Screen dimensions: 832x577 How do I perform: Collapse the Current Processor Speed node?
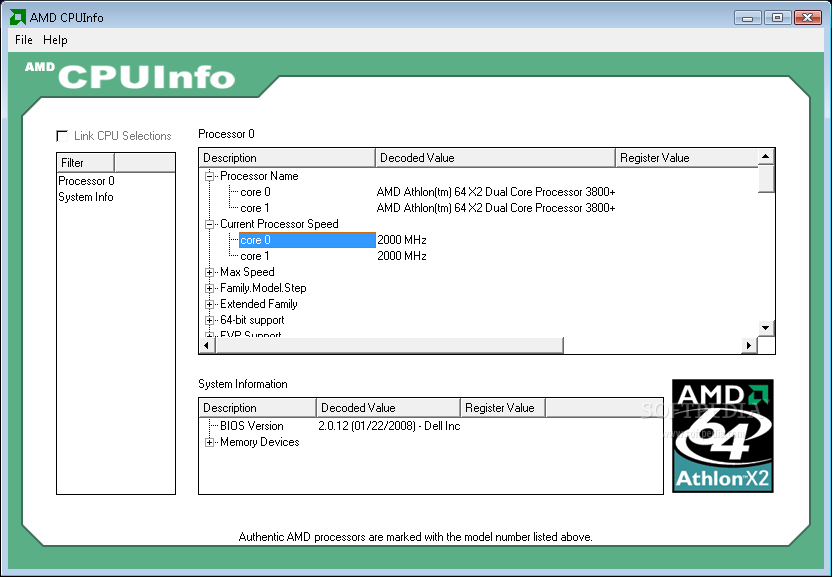click(210, 225)
